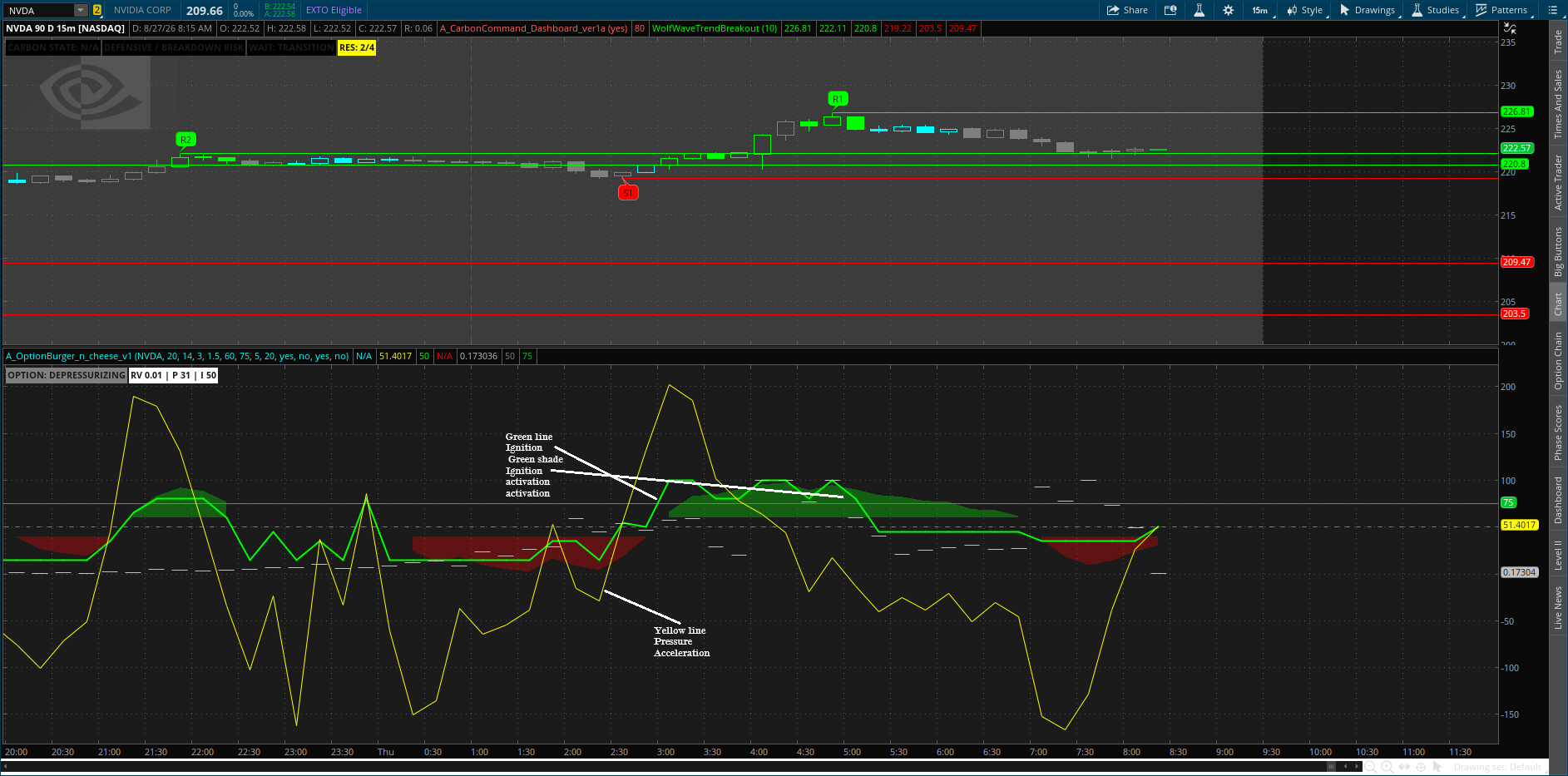Click the WolfWaveTrendBreakout (10) study label

point(715,28)
